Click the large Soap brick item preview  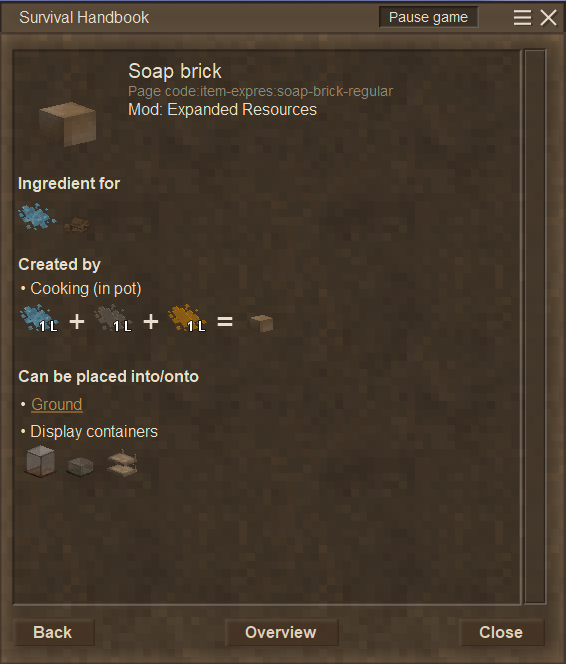(68, 124)
